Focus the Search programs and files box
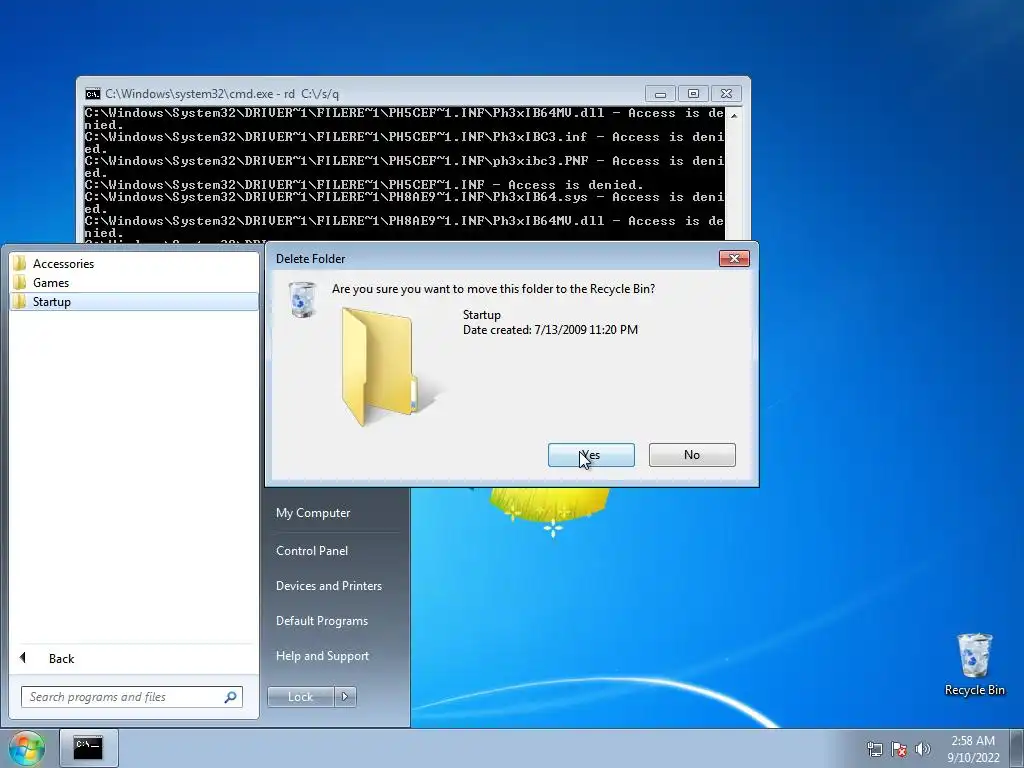 pyautogui.click(x=124, y=697)
